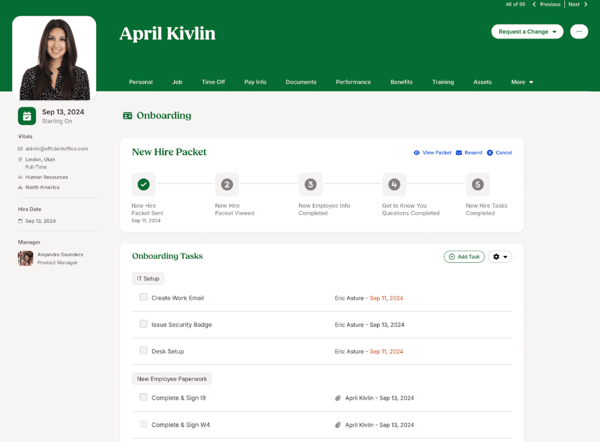
Task: Open the Request a Change dropdown
Action: tap(527, 31)
